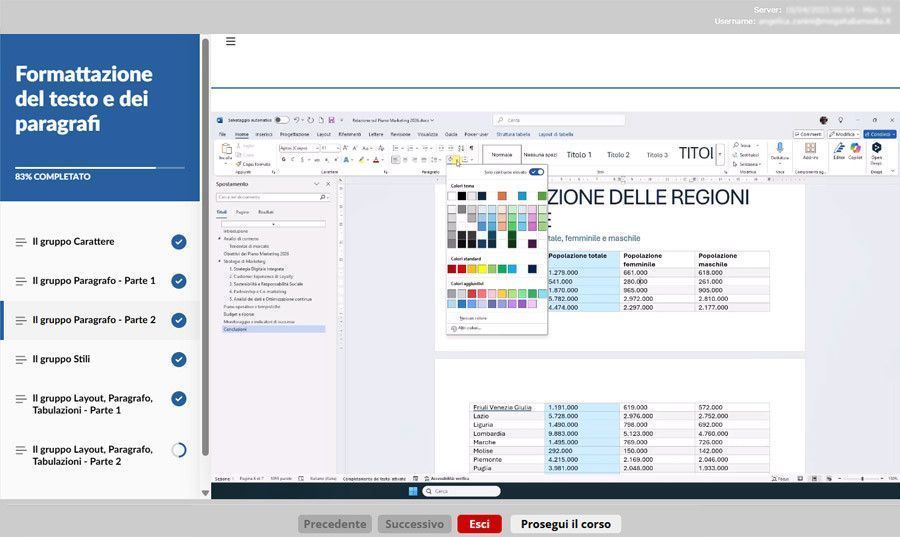Click the red Esci button
This screenshot has height=537, width=900.
[479, 524]
